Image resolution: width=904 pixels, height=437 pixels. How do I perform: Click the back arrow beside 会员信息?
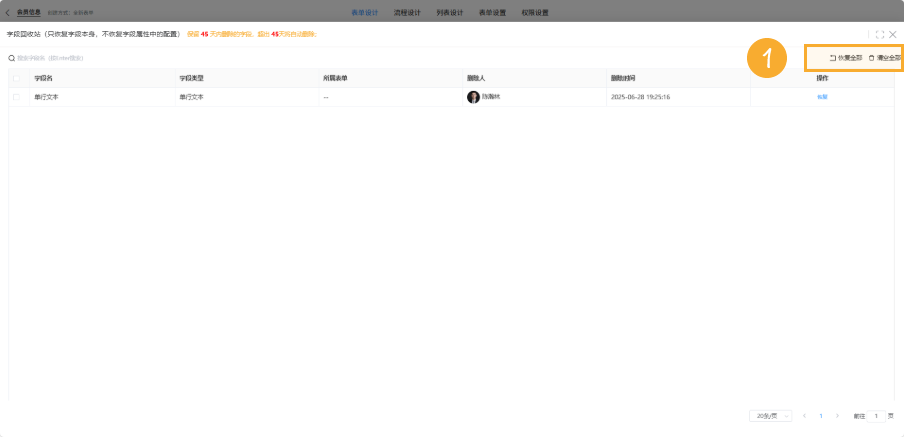coord(7,13)
